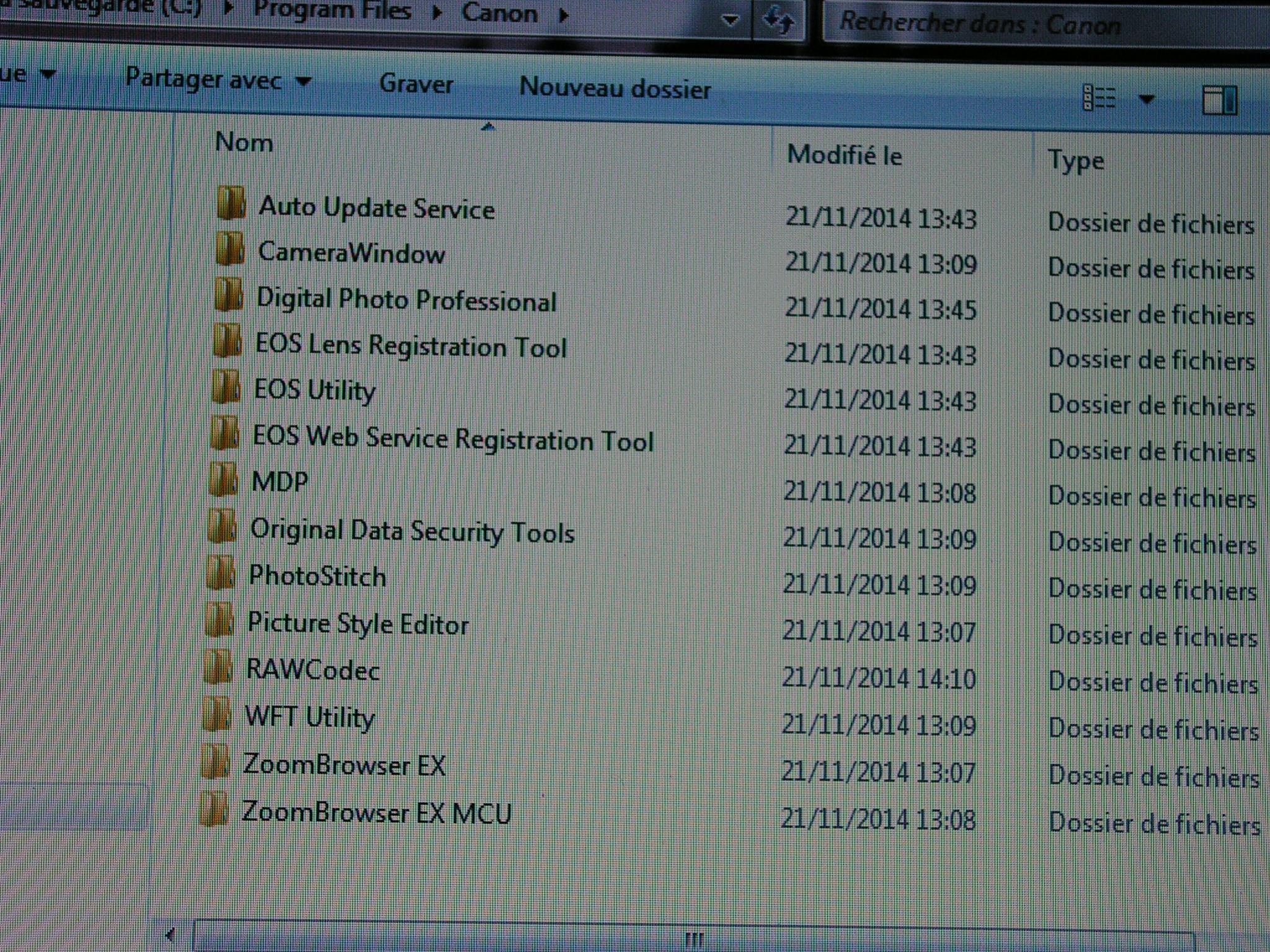Click the refresh icon beside the address bar
The width and height of the screenshot is (1270, 952).
point(778,21)
